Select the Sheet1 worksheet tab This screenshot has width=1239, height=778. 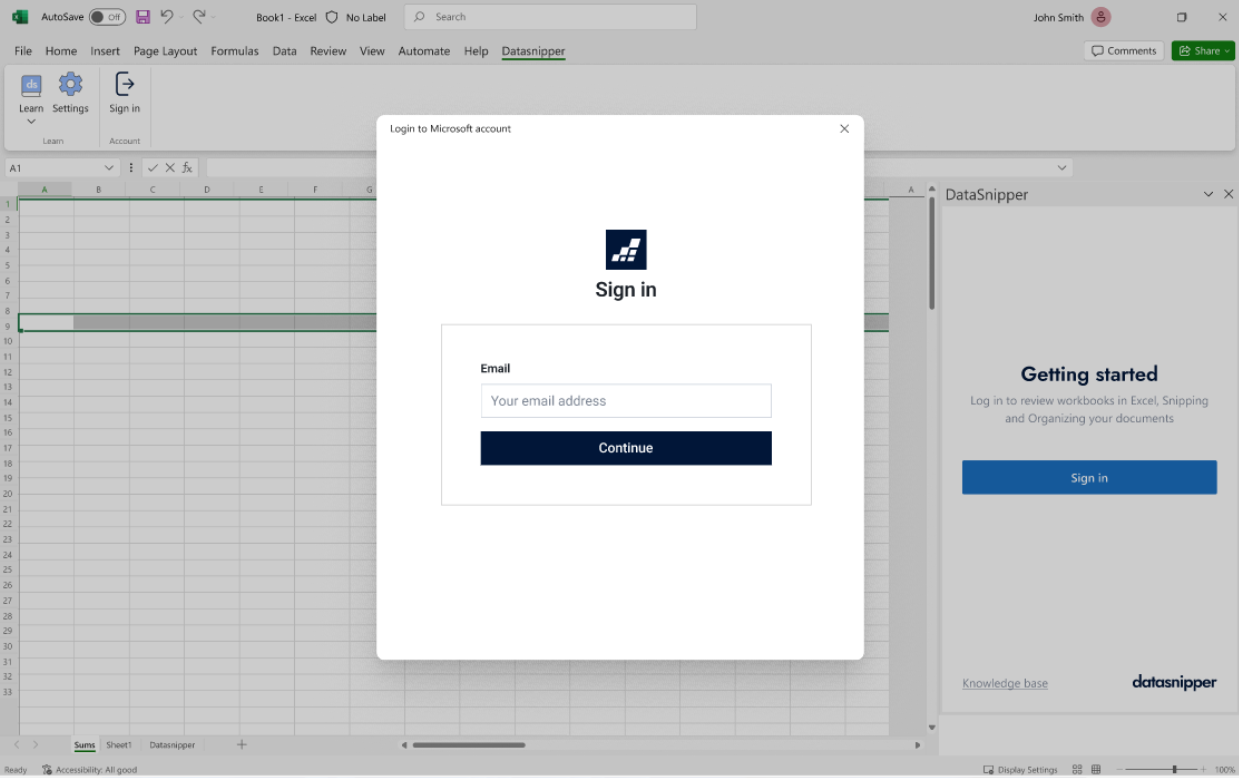[x=118, y=744]
